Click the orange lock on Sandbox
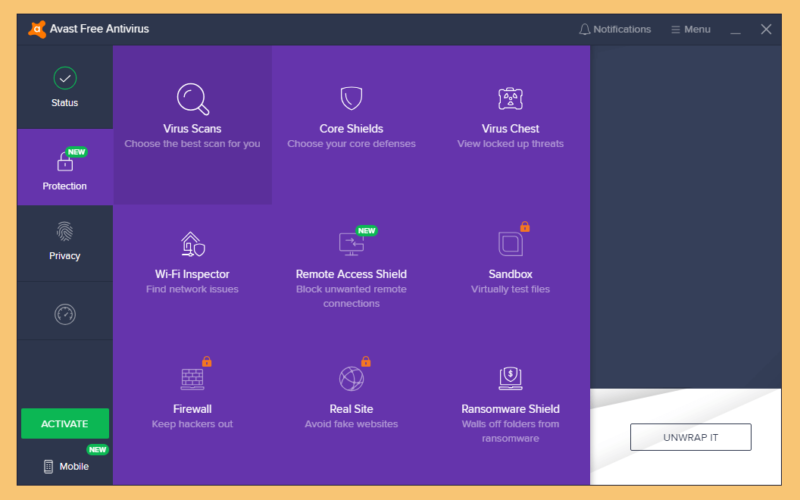Screen dimensions: 800x500 (x=524, y=227)
